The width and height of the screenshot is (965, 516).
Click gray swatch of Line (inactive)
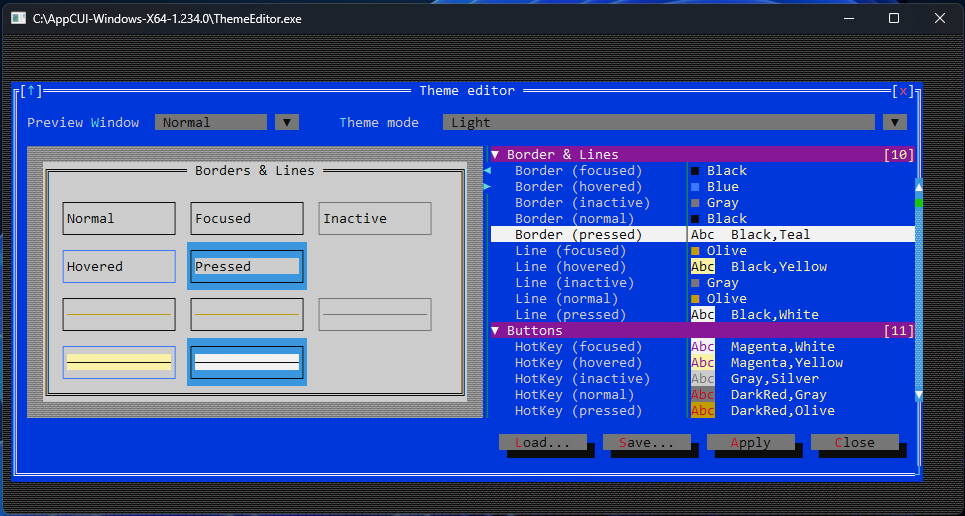pos(695,283)
